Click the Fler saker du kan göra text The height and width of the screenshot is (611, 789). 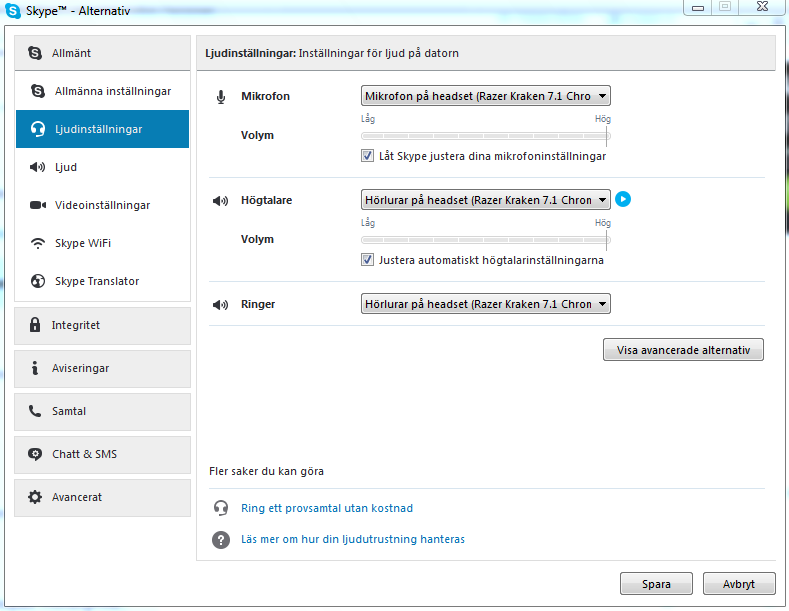[x=266, y=472]
